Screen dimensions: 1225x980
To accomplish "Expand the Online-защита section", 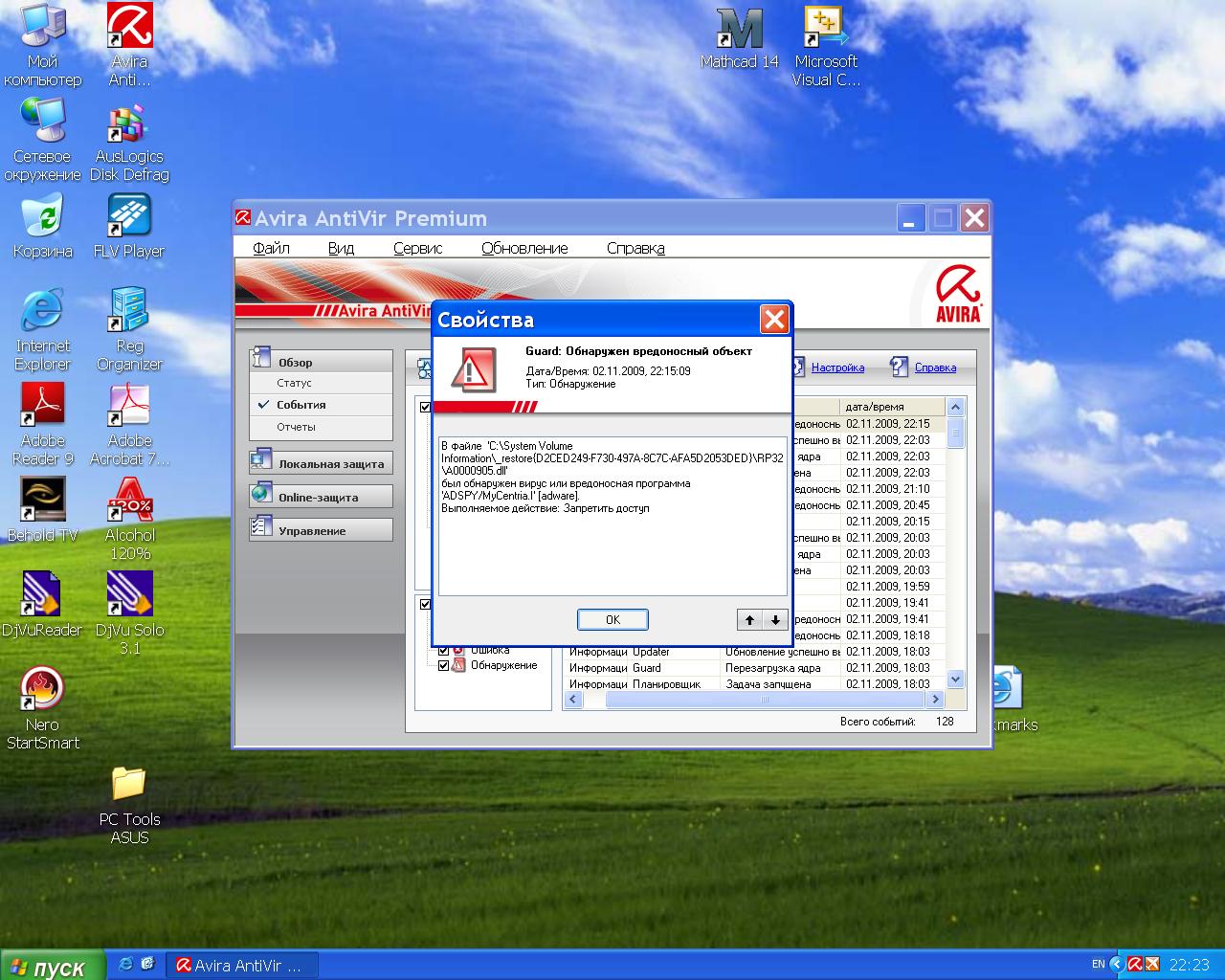I will coord(321,497).
